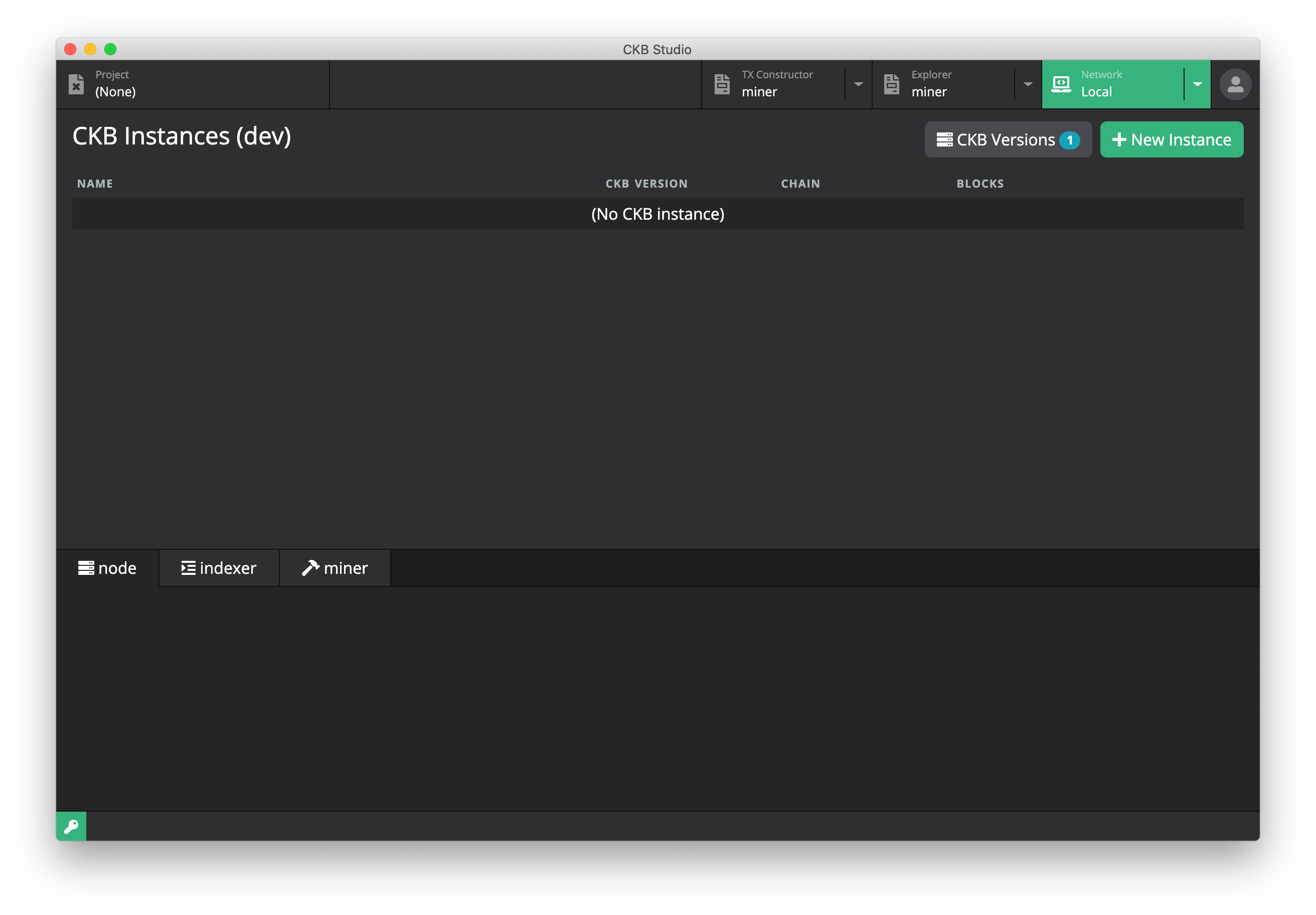Image resolution: width=1316 pixels, height=915 pixels.
Task: Expand the Explorer dropdown arrow
Action: [x=1028, y=84]
